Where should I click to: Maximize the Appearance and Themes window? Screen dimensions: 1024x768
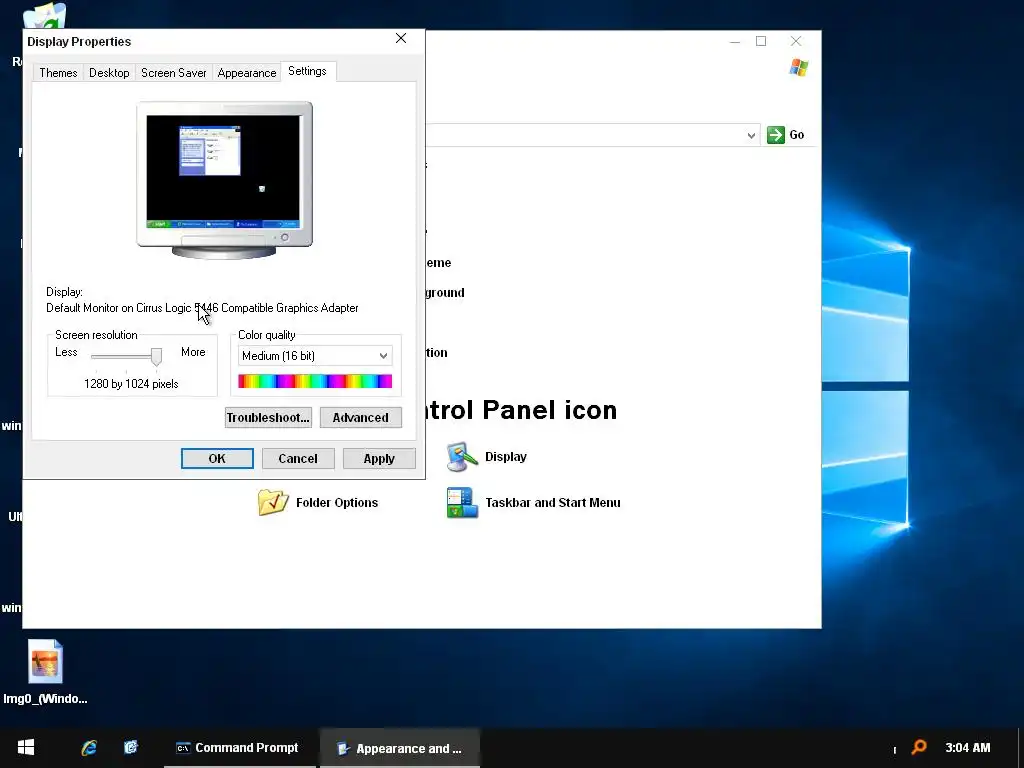(761, 41)
